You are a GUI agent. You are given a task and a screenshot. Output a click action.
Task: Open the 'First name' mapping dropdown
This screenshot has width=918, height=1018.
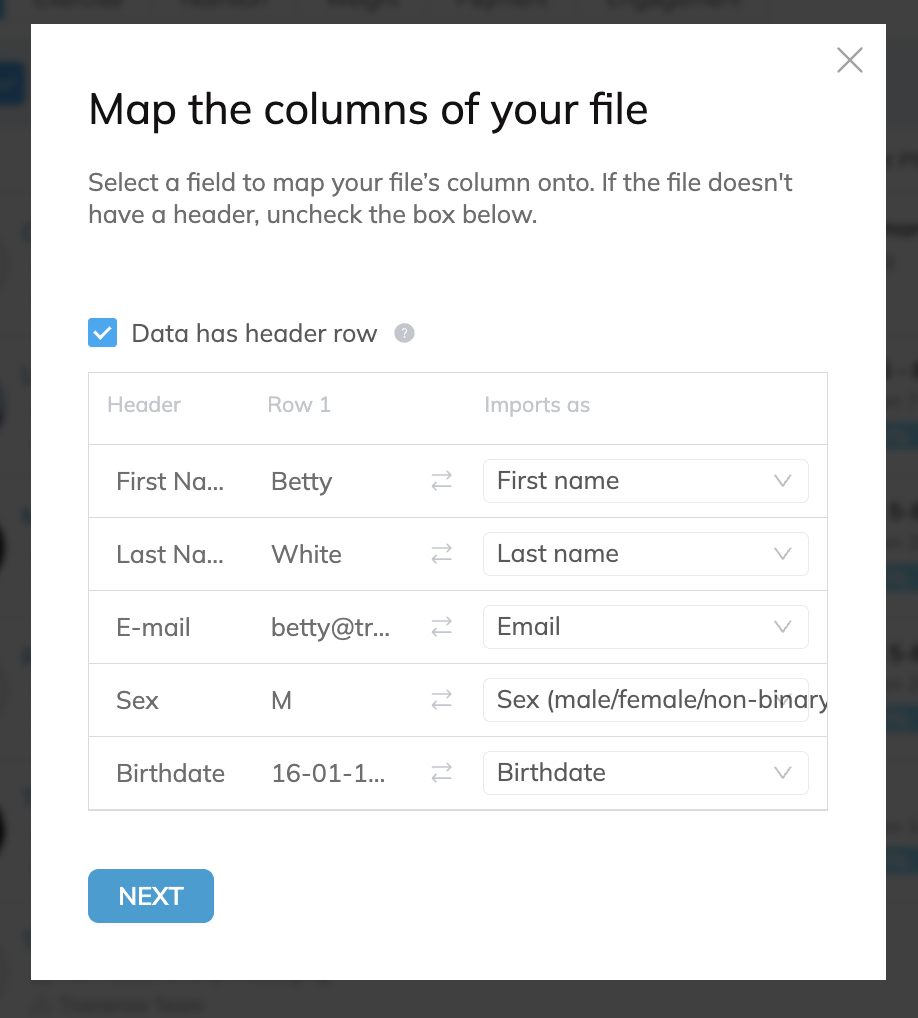[645, 481]
